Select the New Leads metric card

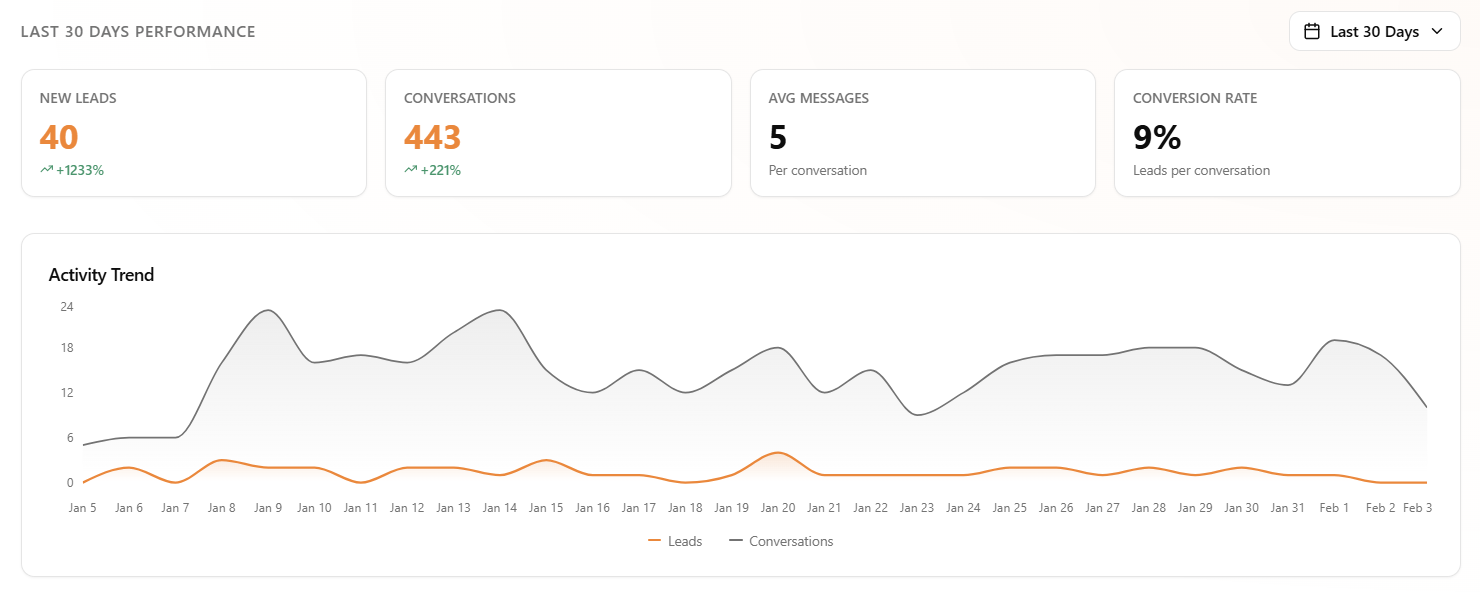[193, 132]
